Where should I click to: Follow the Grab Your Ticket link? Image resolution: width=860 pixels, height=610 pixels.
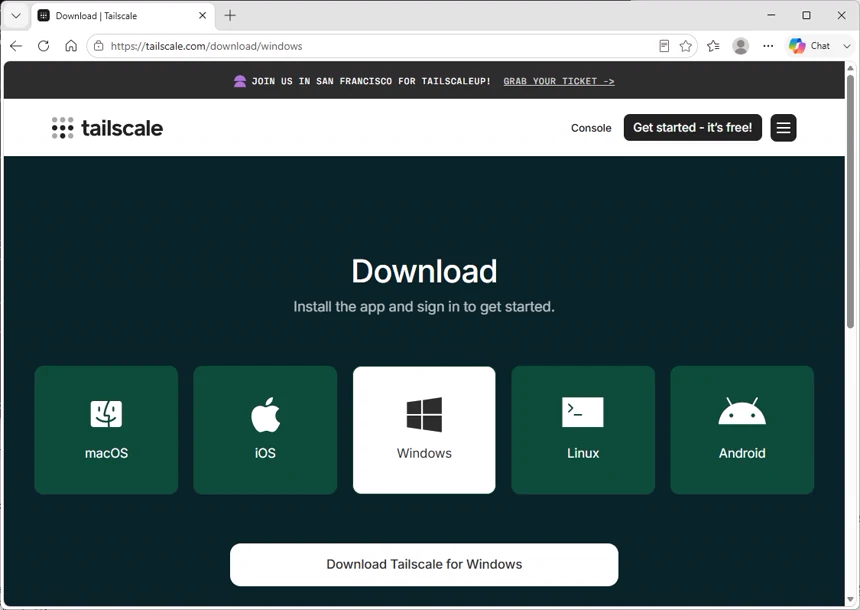click(558, 81)
